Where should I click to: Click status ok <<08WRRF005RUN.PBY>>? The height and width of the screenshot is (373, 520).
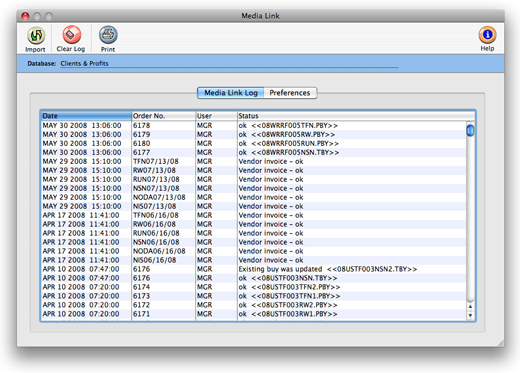[x=289, y=144]
